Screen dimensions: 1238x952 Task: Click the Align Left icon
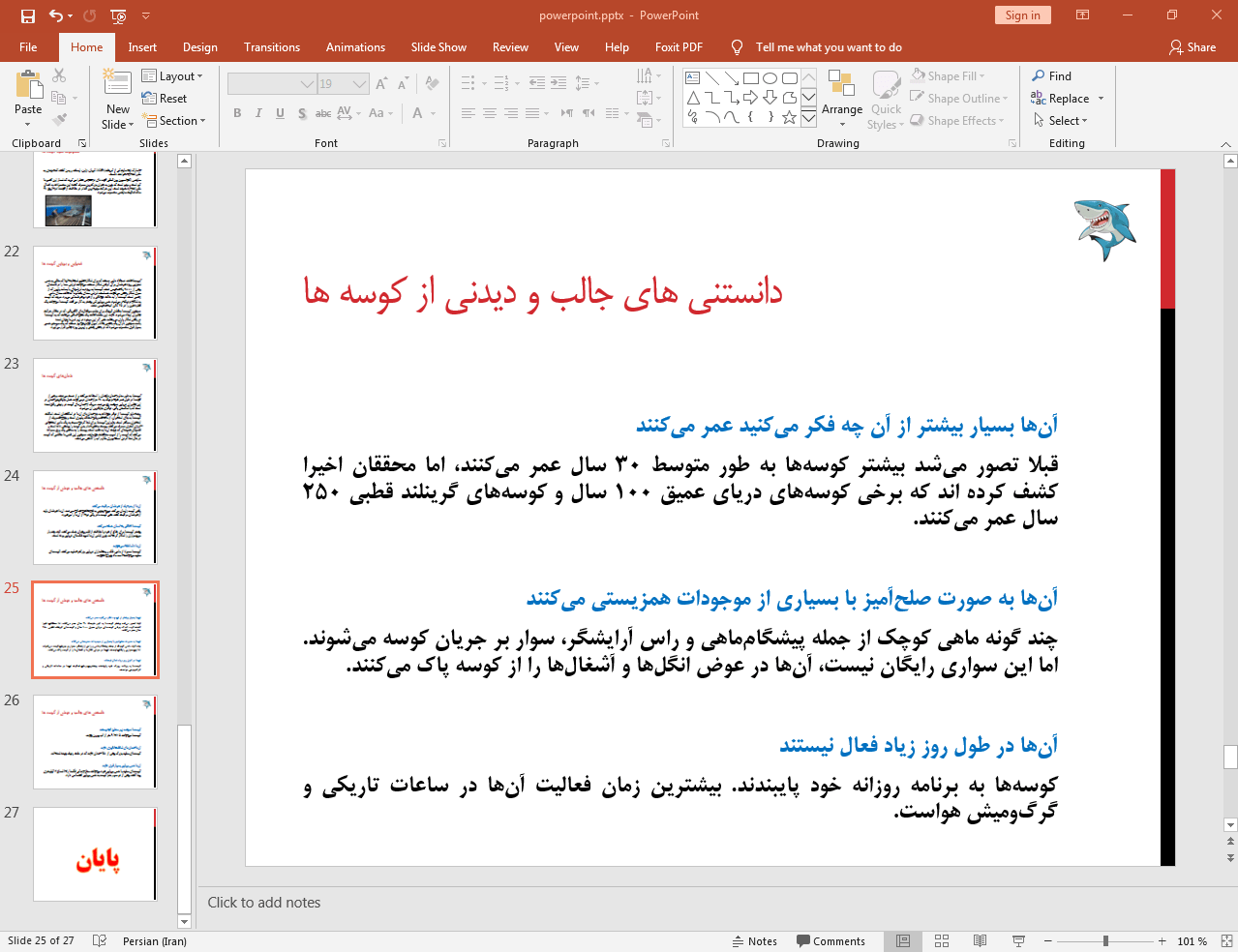[x=468, y=113]
